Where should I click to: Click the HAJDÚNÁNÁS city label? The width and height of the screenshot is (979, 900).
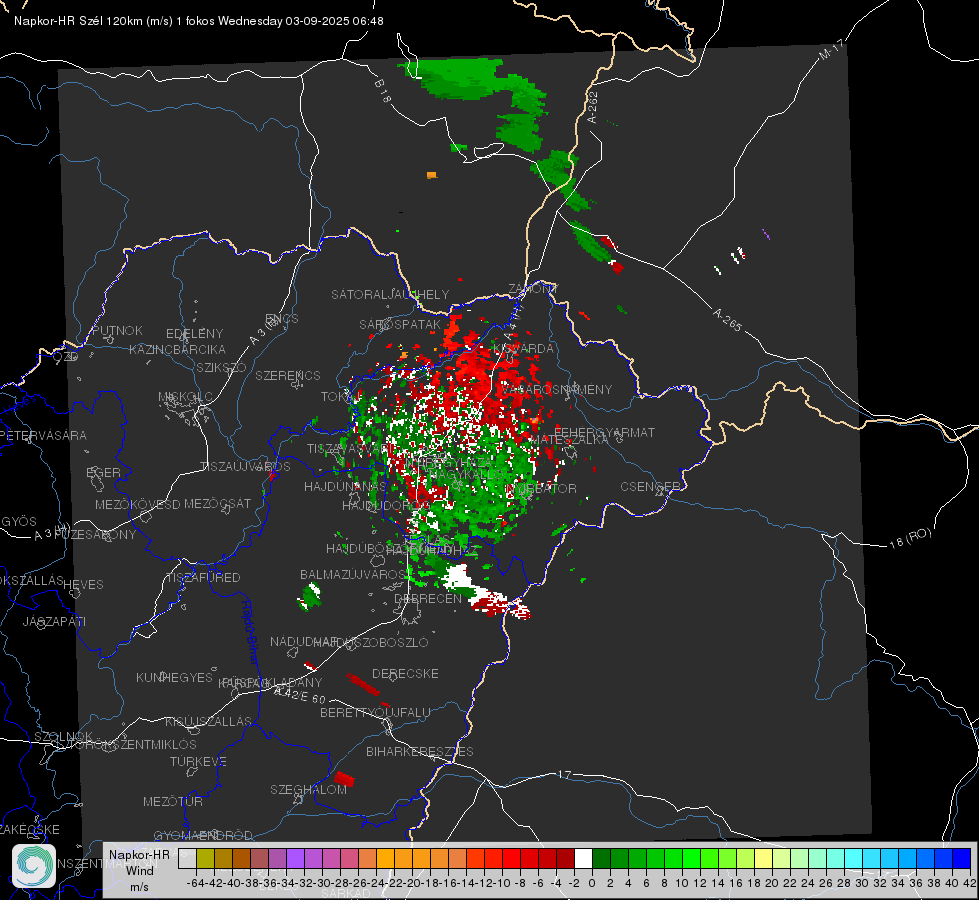click(345, 486)
